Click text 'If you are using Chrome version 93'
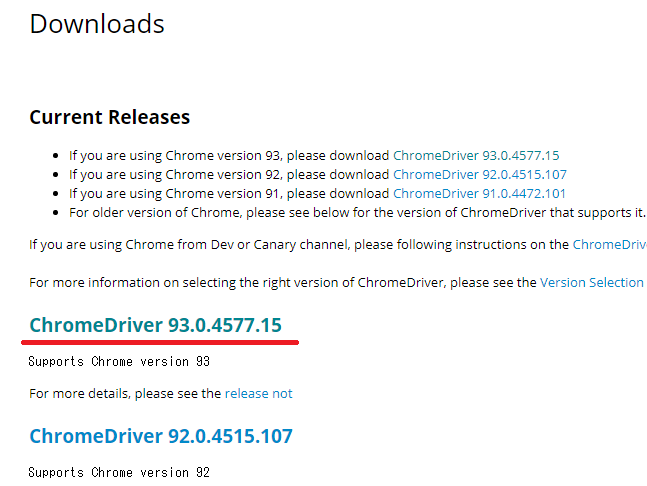 pos(175,156)
